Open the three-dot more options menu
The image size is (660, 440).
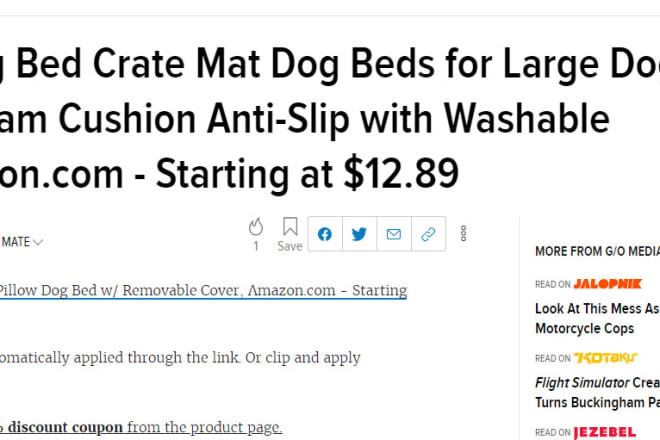pyautogui.click(x=463, y=233)
